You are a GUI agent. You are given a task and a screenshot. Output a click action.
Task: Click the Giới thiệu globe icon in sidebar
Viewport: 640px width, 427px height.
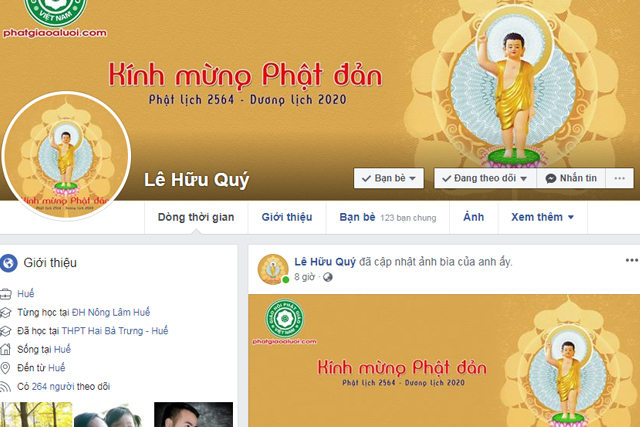[9, 263]
